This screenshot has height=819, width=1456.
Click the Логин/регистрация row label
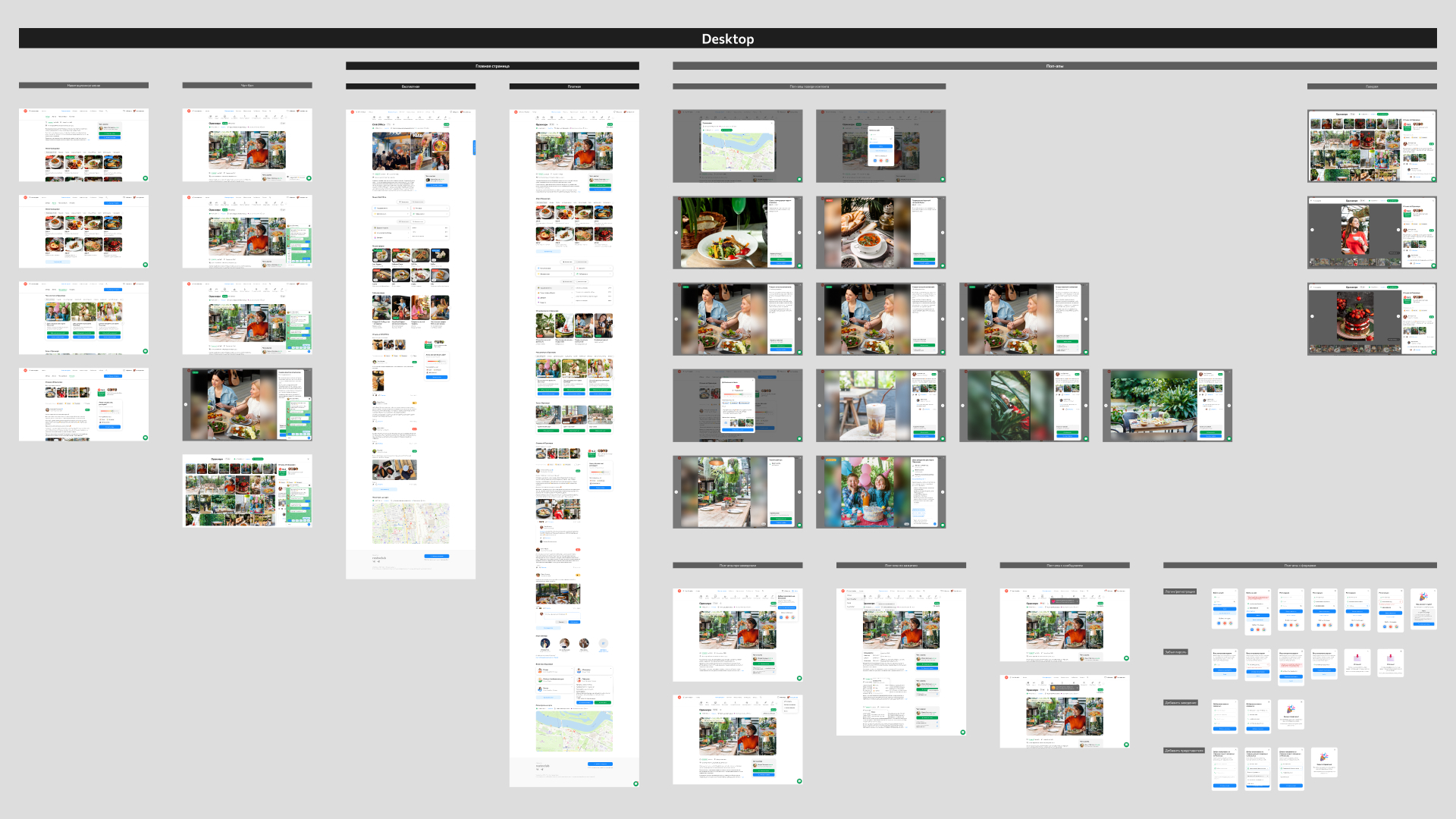(x=1180, y=591)
